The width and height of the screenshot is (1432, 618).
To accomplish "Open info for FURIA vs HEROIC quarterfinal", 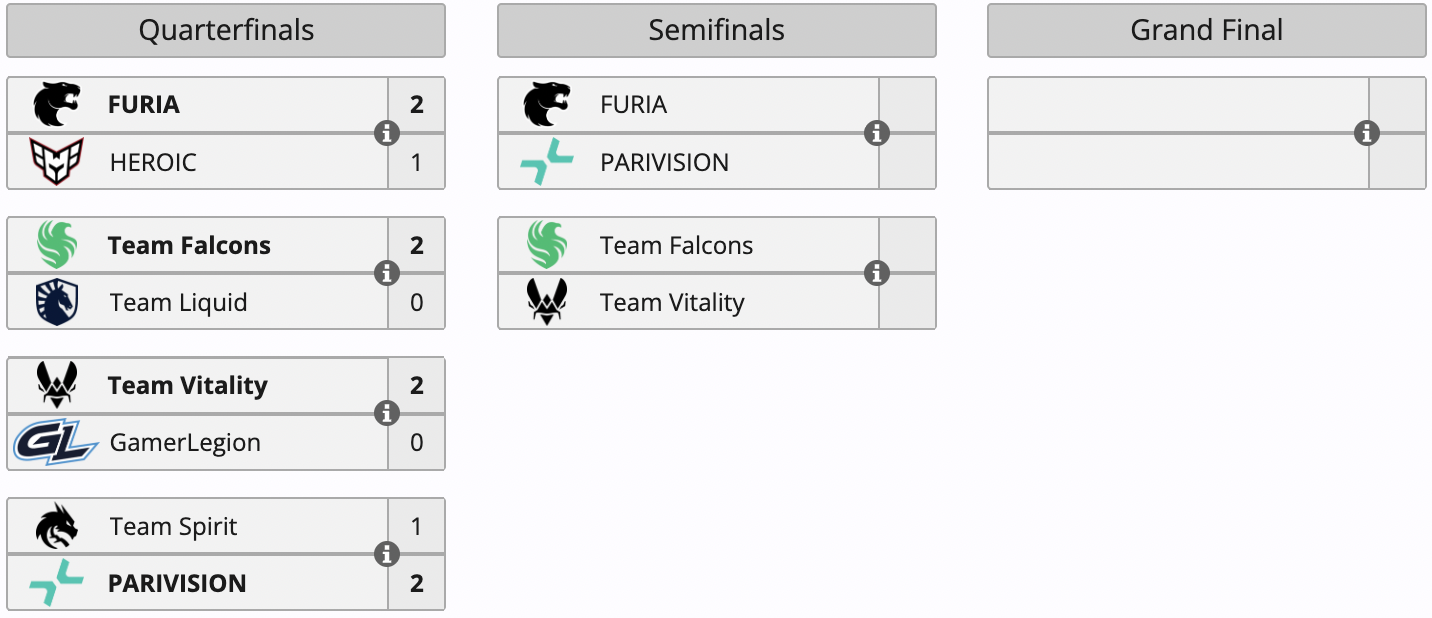I will pos(387,133).
